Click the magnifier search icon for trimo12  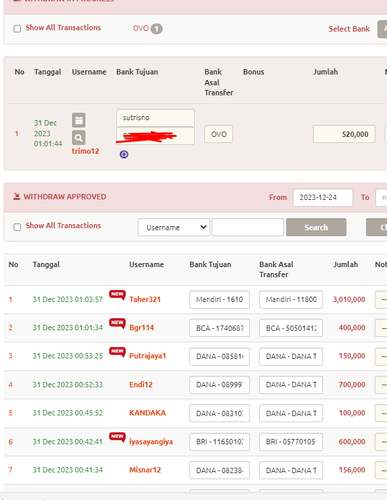click(x=79, y=137)
